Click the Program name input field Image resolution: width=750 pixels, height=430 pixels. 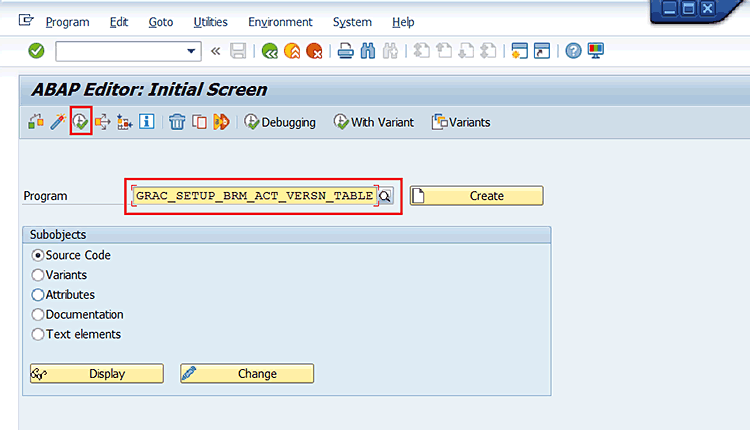pyautogui.click(x=254, y=196)
